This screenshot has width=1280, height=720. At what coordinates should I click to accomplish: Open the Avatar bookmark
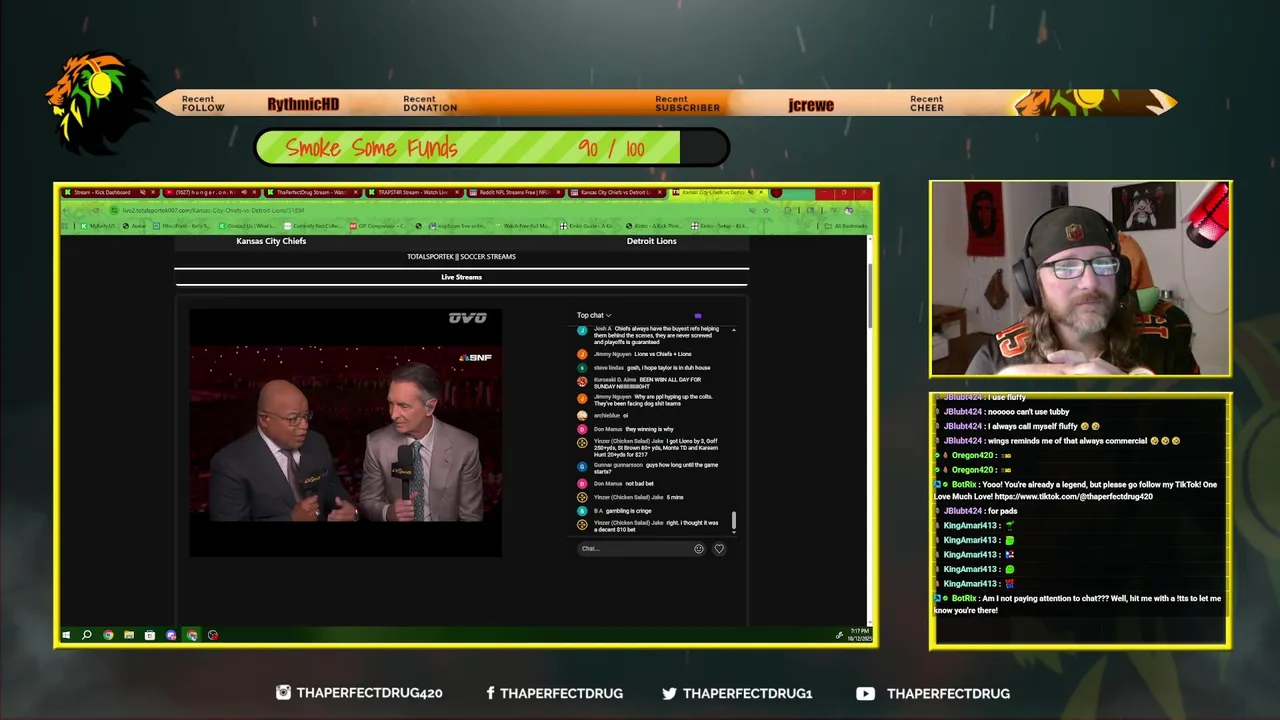click(135, 226)
